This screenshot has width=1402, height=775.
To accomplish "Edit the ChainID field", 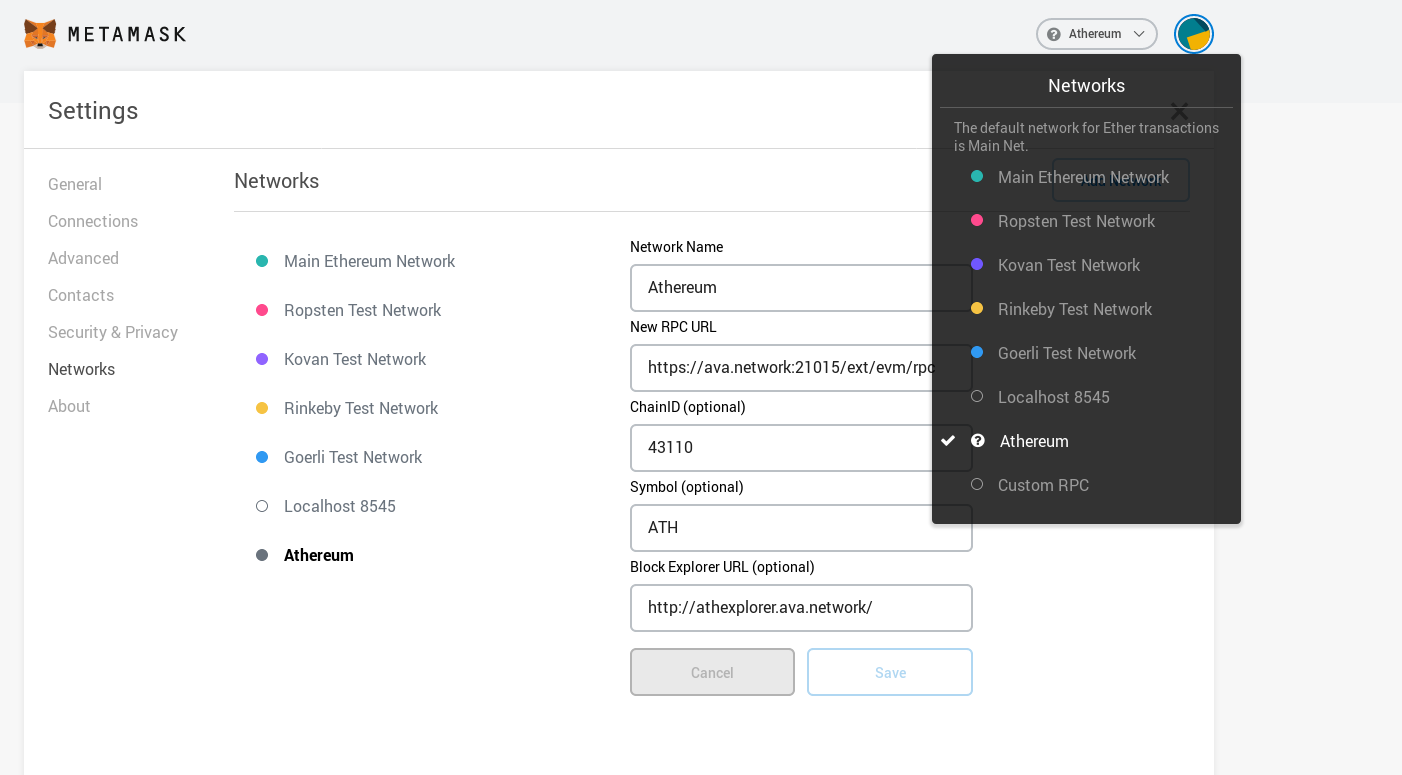I will point(801,448).
